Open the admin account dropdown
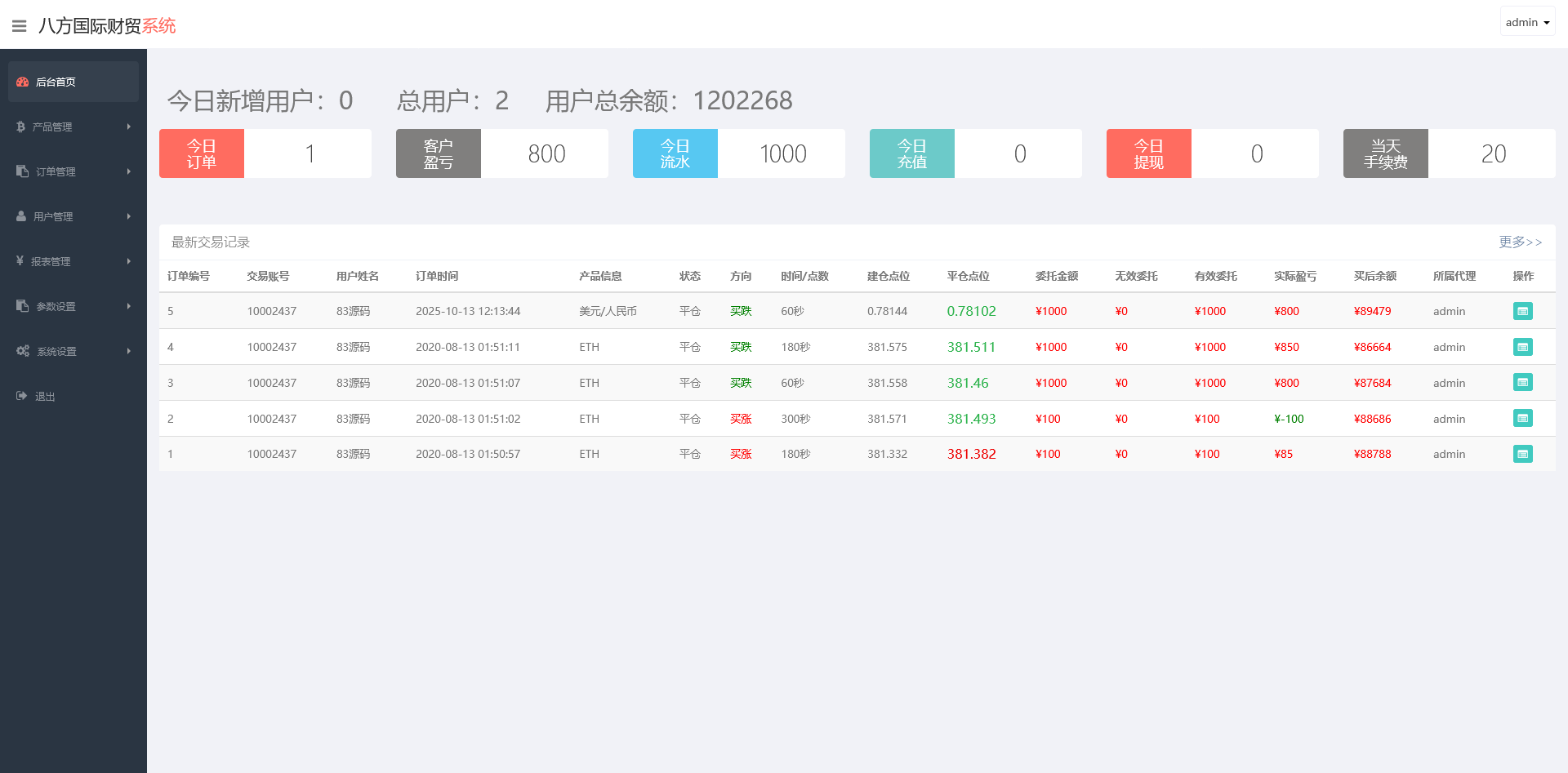 (x=1527, y=22)
